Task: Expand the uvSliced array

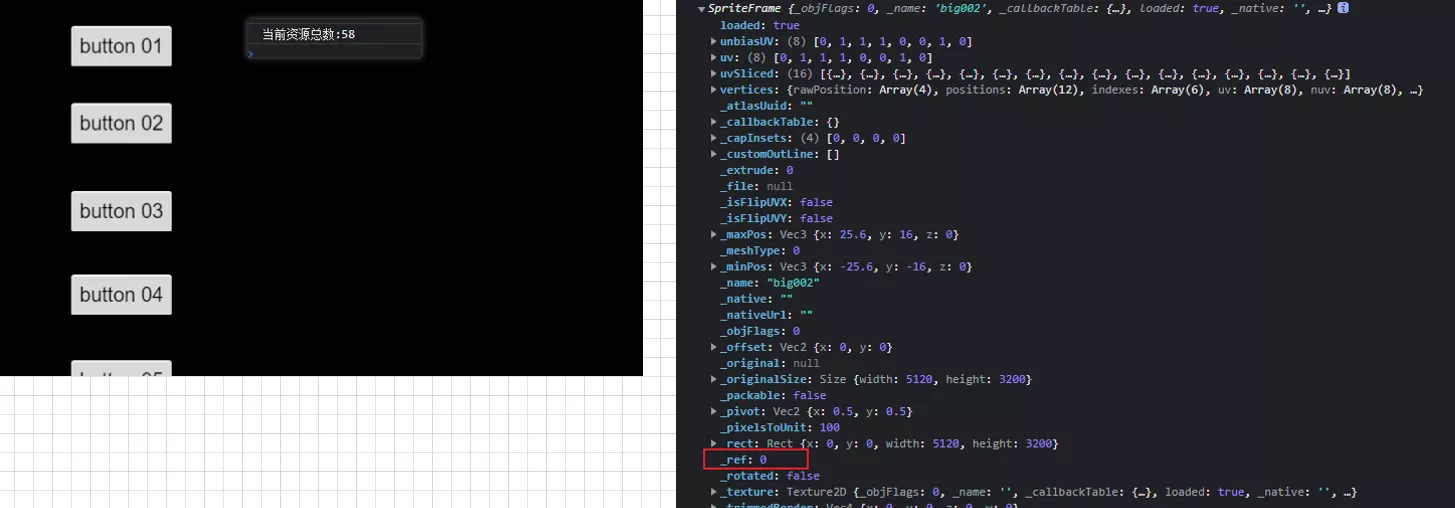Action: (714, 74)
